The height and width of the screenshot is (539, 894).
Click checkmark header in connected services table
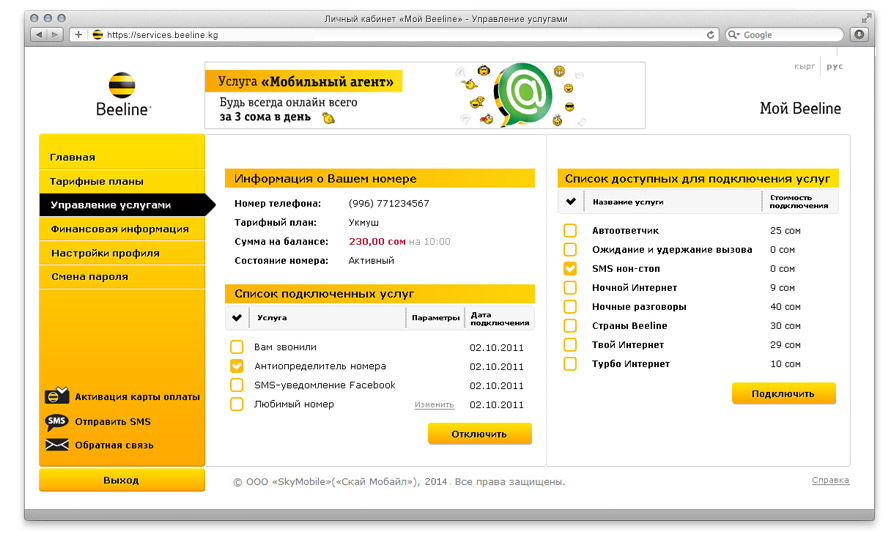point(237,318)
